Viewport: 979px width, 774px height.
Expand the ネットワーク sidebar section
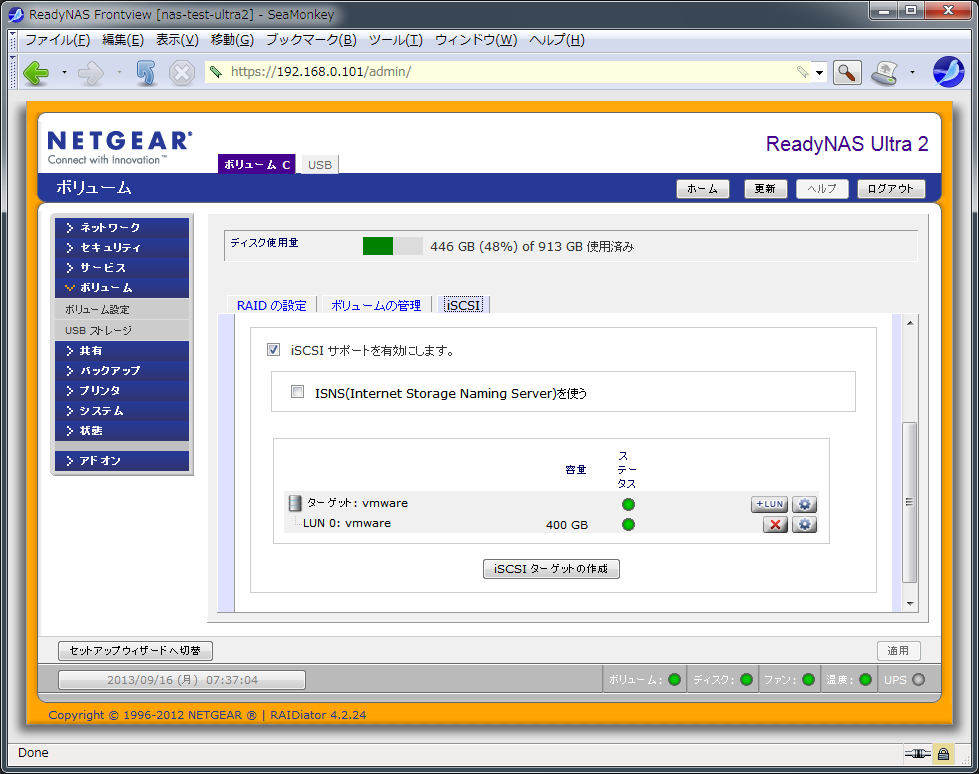pos(122,227)
